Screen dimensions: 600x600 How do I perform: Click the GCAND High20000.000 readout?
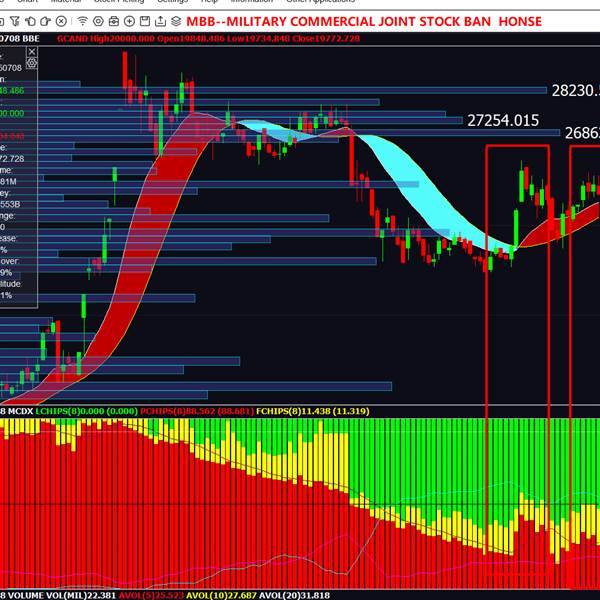(x=106, y=39)
